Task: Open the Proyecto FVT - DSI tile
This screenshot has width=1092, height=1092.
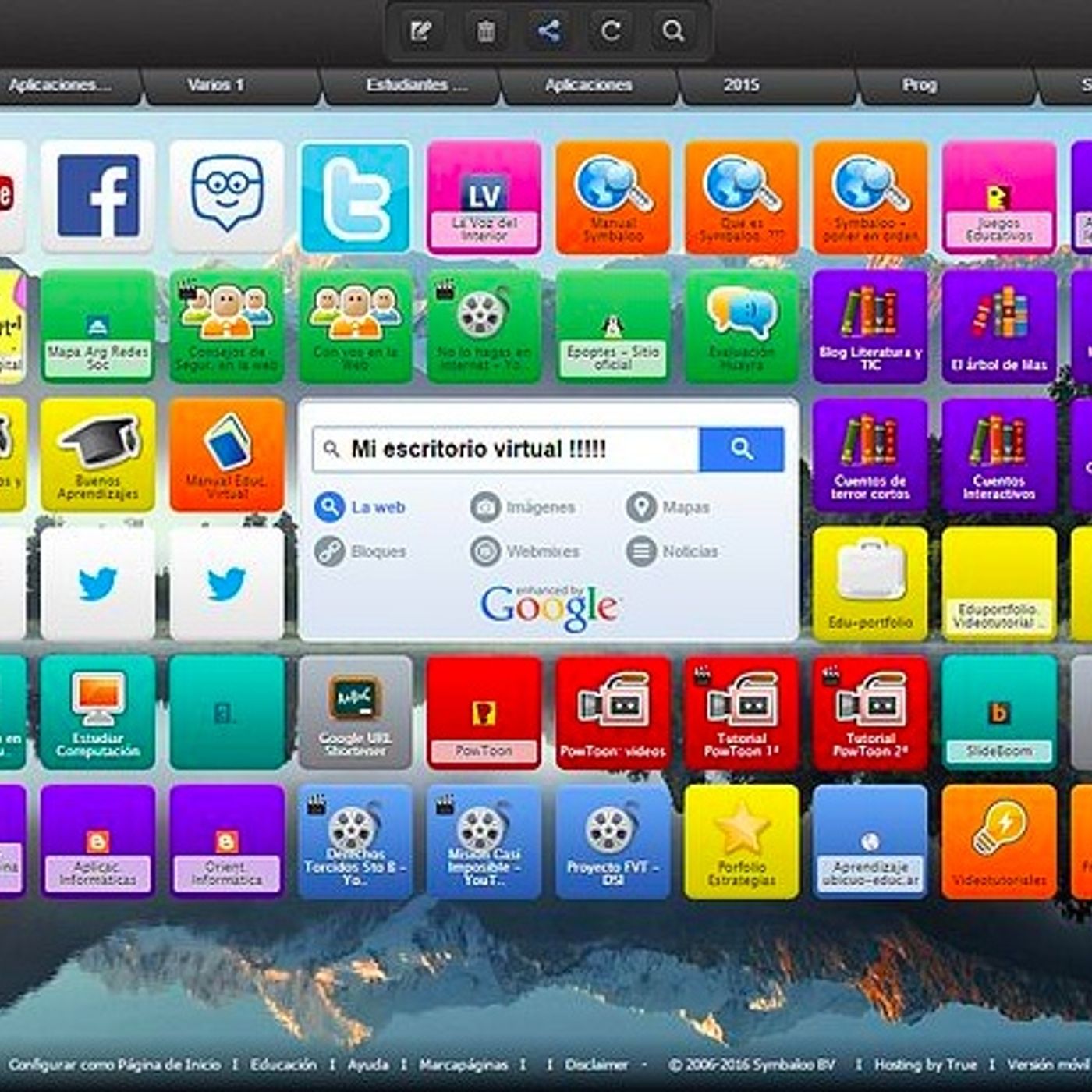Action: pyautogui.click(x=613, y=842)
